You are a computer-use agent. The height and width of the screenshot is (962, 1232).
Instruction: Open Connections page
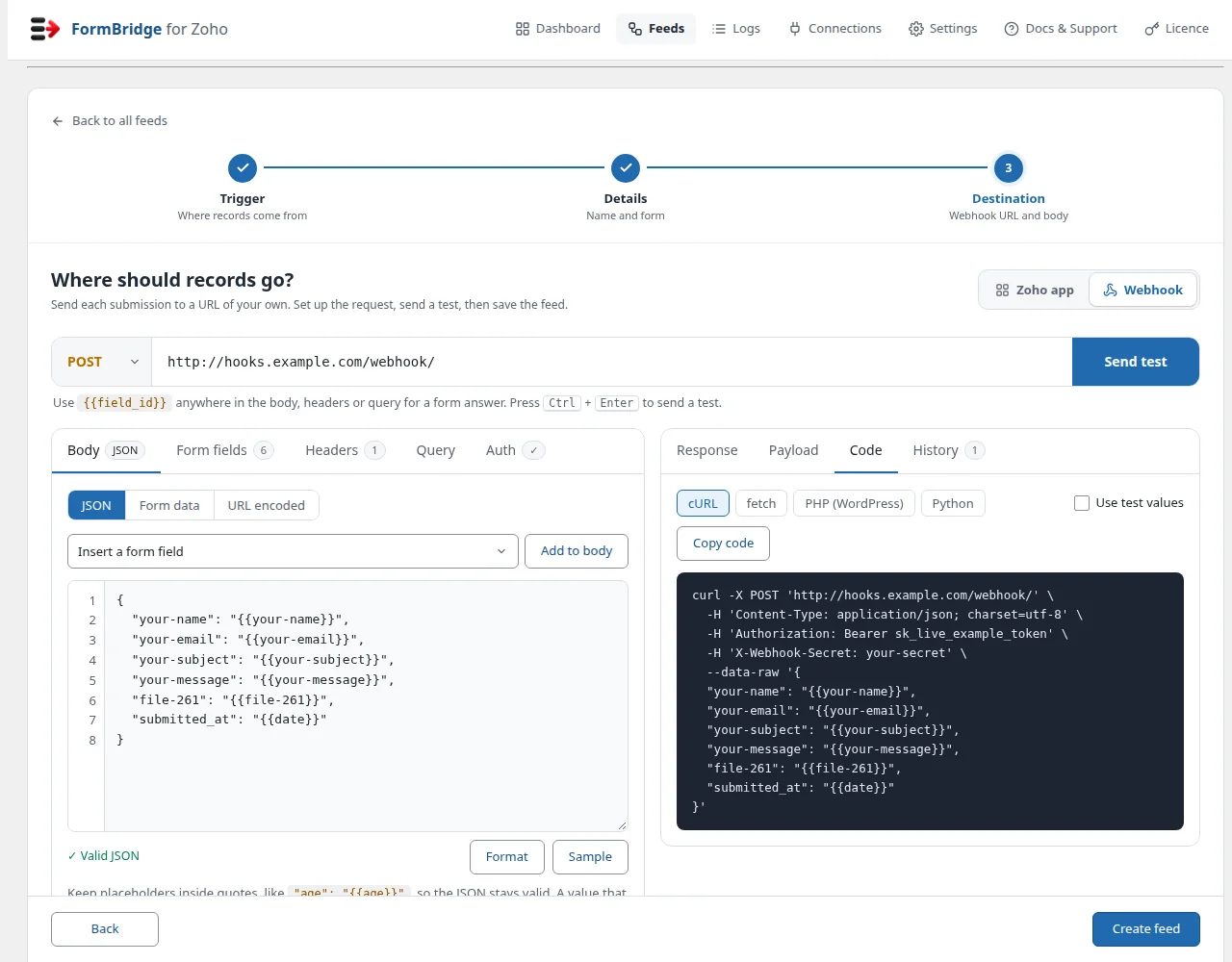(x=835, y=29)
